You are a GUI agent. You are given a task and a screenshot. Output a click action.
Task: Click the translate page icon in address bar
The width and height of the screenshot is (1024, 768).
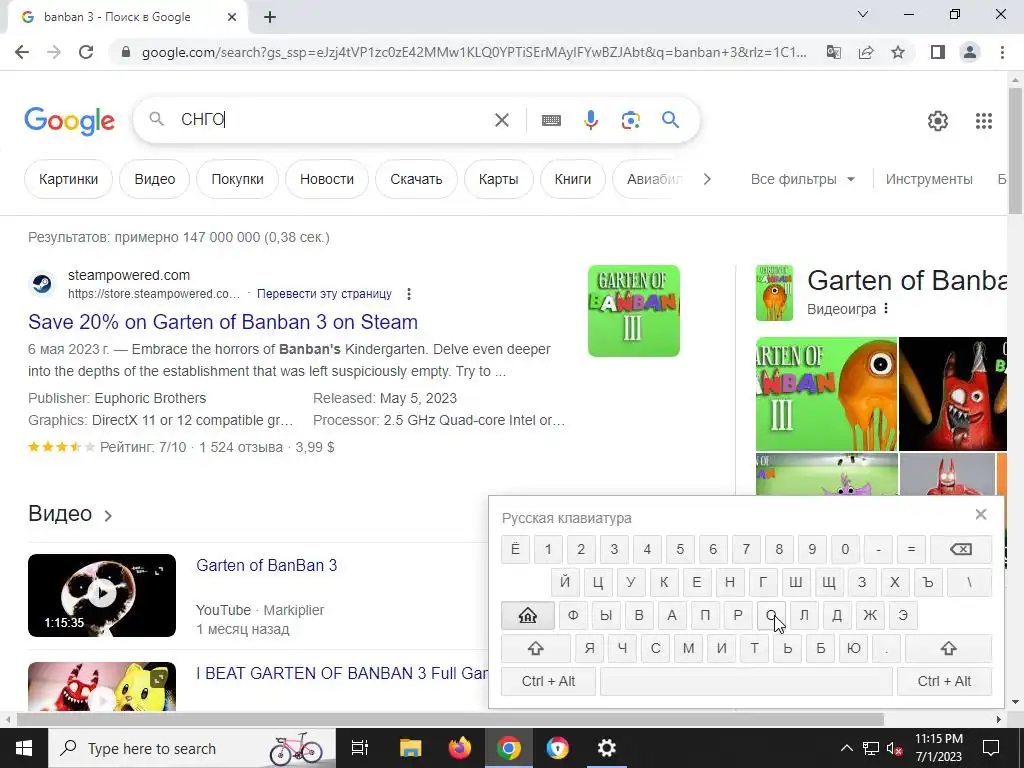(x=834, y=52)
